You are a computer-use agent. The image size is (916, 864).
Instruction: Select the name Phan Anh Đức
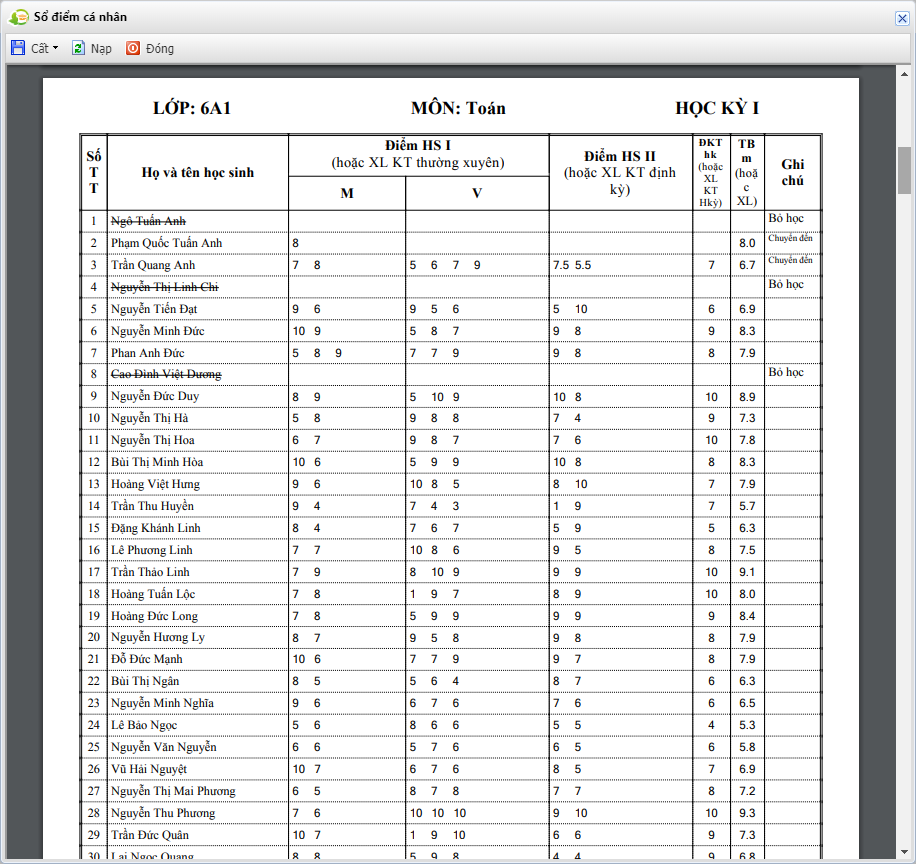148,353
